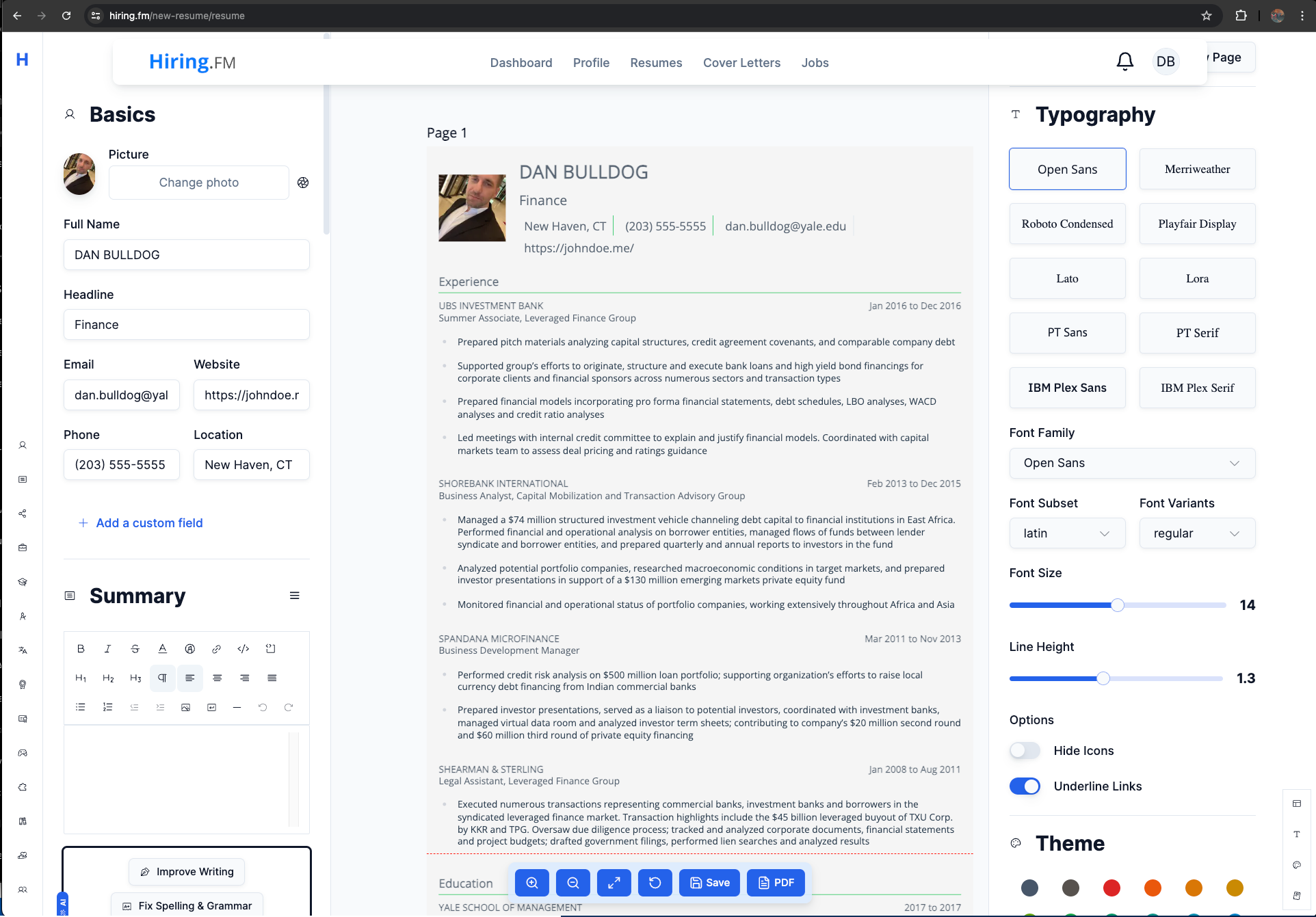This screenshot has width=1316, height=917.
Task: Toggle the Underline Links switch
Action: coord(1025,786)
